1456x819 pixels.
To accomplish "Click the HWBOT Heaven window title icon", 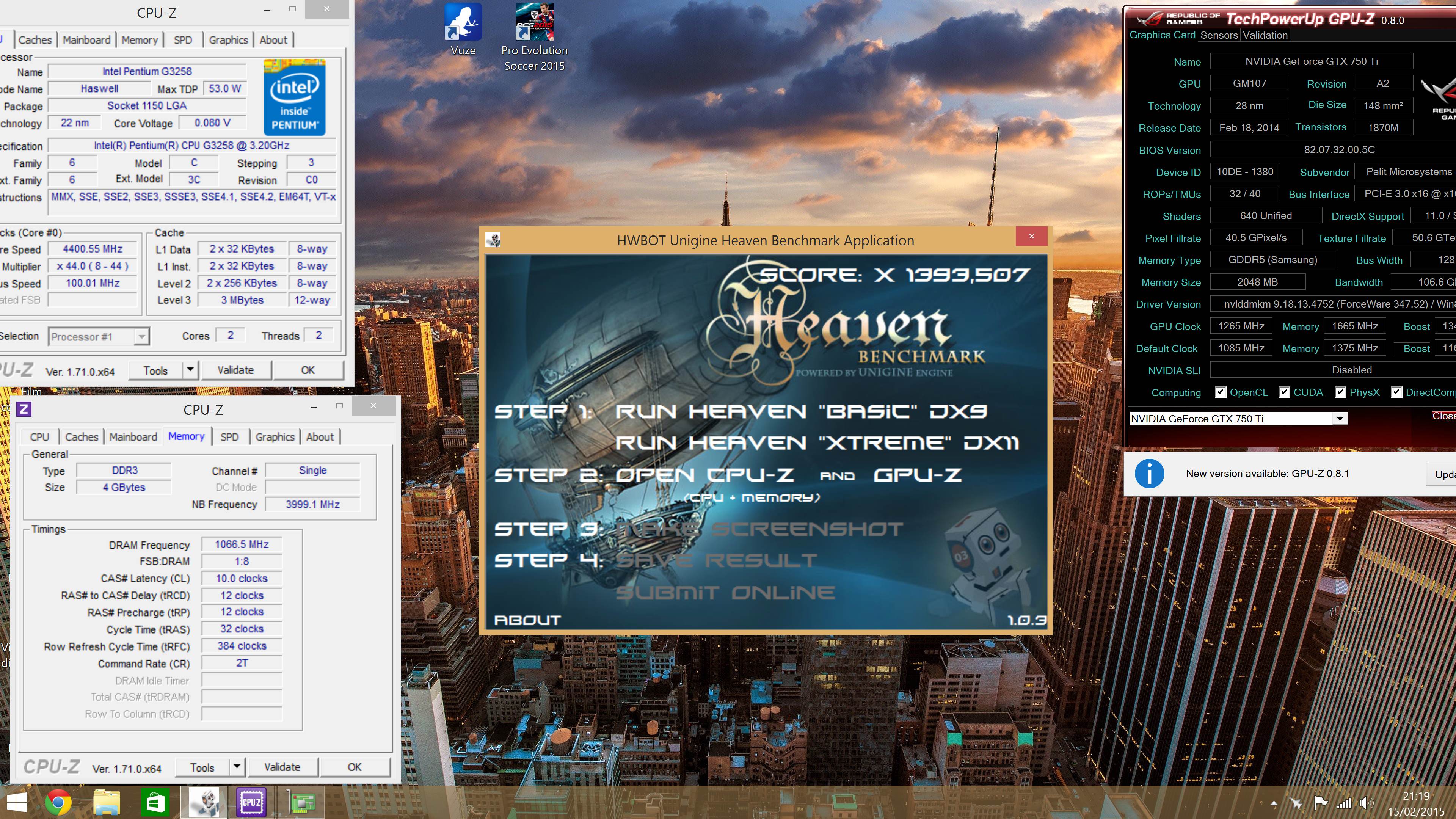I will coord(493,240).
